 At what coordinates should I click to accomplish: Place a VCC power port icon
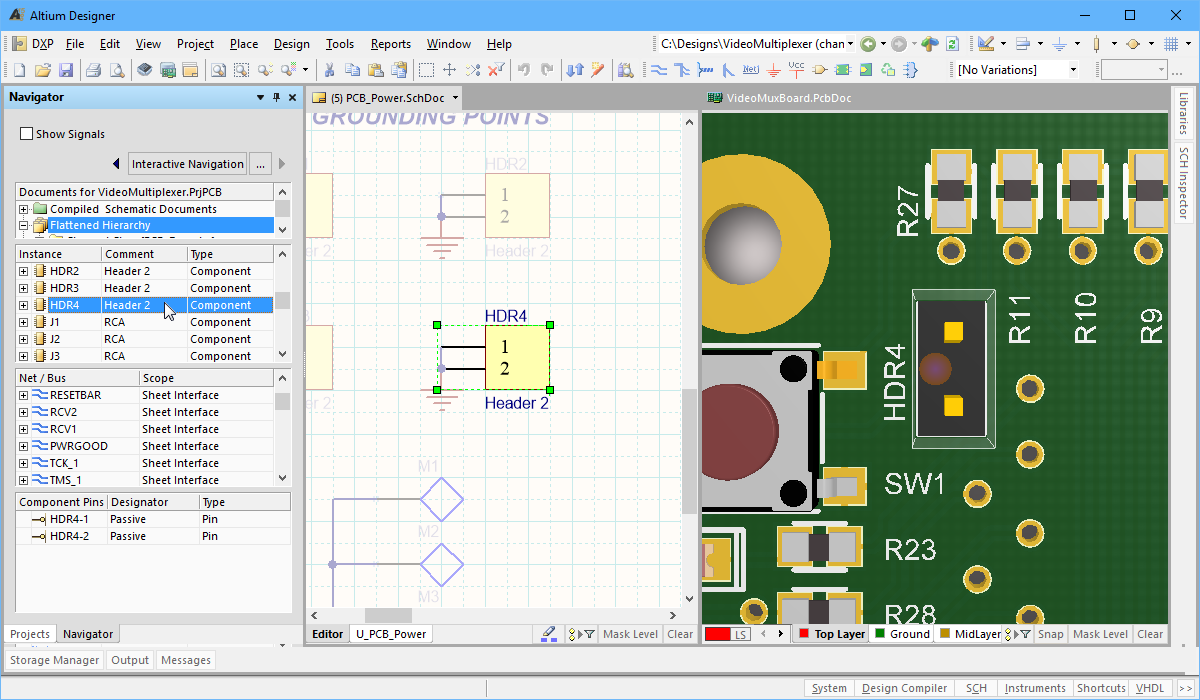click(x=796, y=69)
